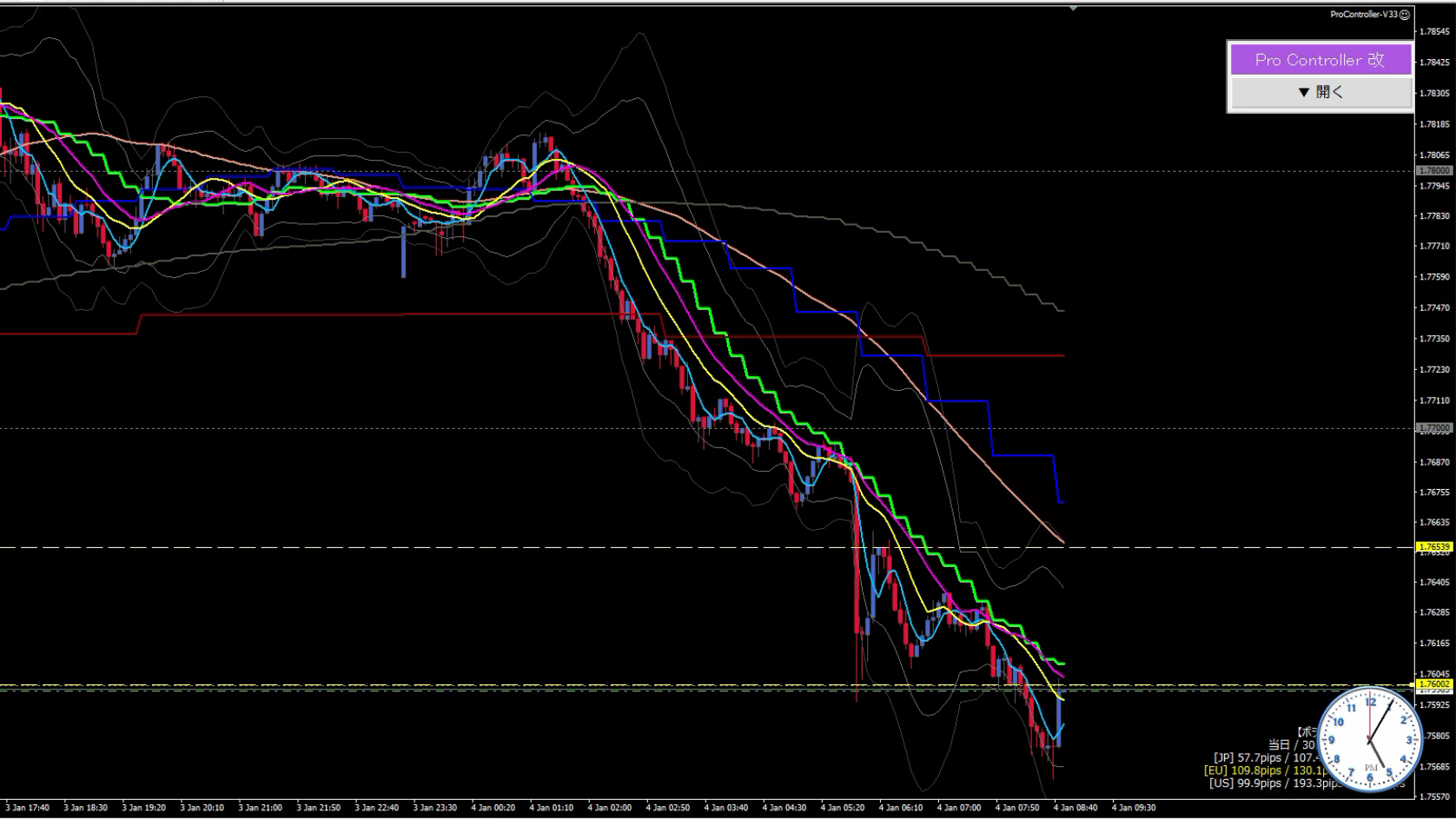The width and height of the screenshot is (1456, 819).
Task: Select the 1.78000 price level label
Action: (1434, 171)
